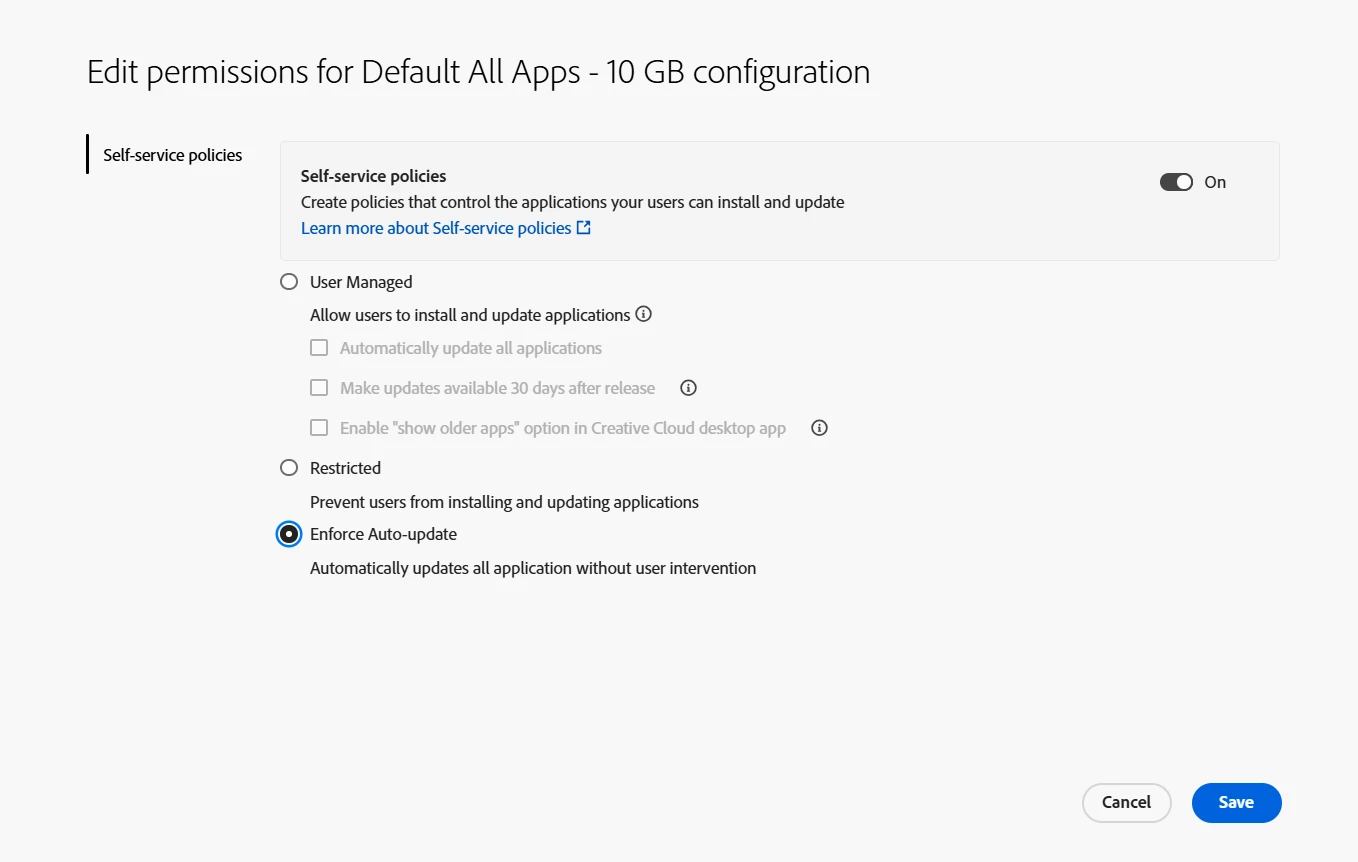Toggle the Self-service policies On switch
The image size is (1358, 862).
[x=1176, y=182]
